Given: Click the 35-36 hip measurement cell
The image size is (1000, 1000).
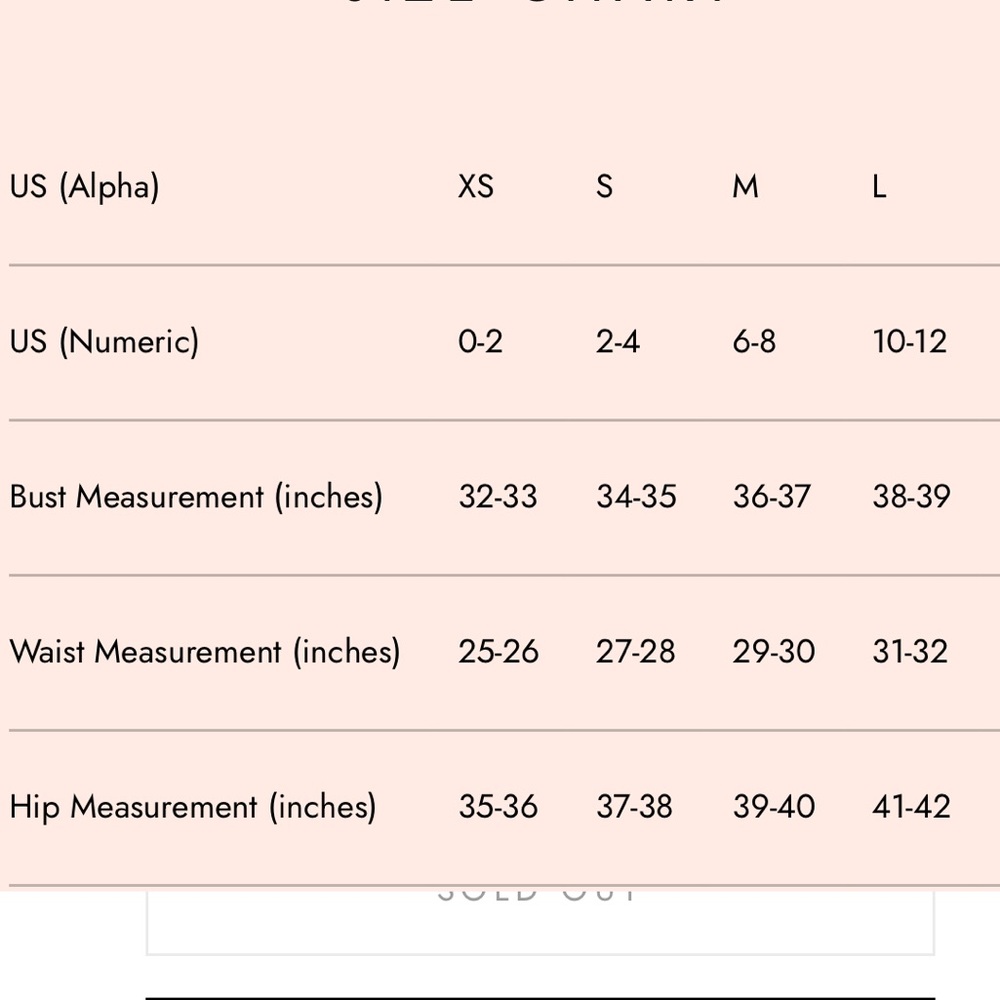Looking at the screenshot, I should pyautogui.click(x=498, y=807).
